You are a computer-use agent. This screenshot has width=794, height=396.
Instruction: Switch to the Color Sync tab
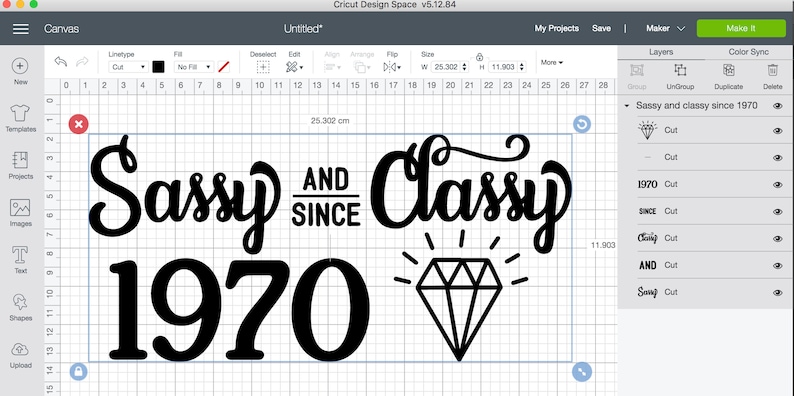tap(748, 52)
